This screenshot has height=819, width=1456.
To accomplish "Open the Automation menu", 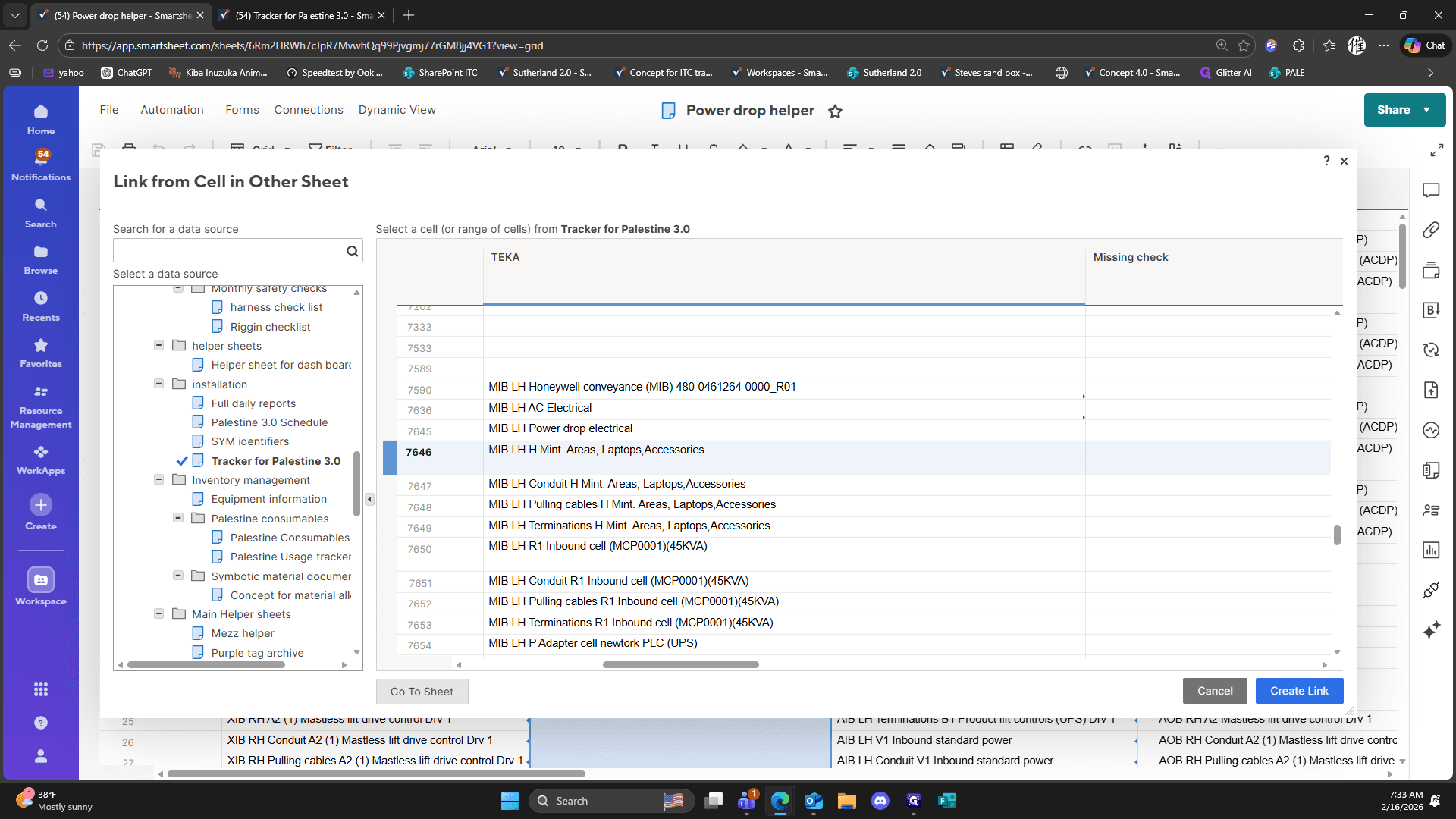I will [x=172, y=110].
